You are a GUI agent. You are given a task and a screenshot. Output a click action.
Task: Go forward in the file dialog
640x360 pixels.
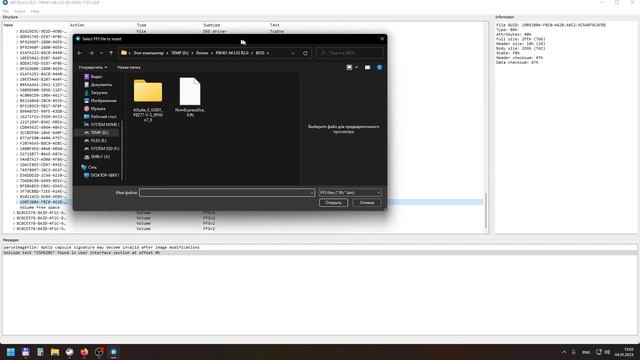pyautogui.click(x=91, y=53)
